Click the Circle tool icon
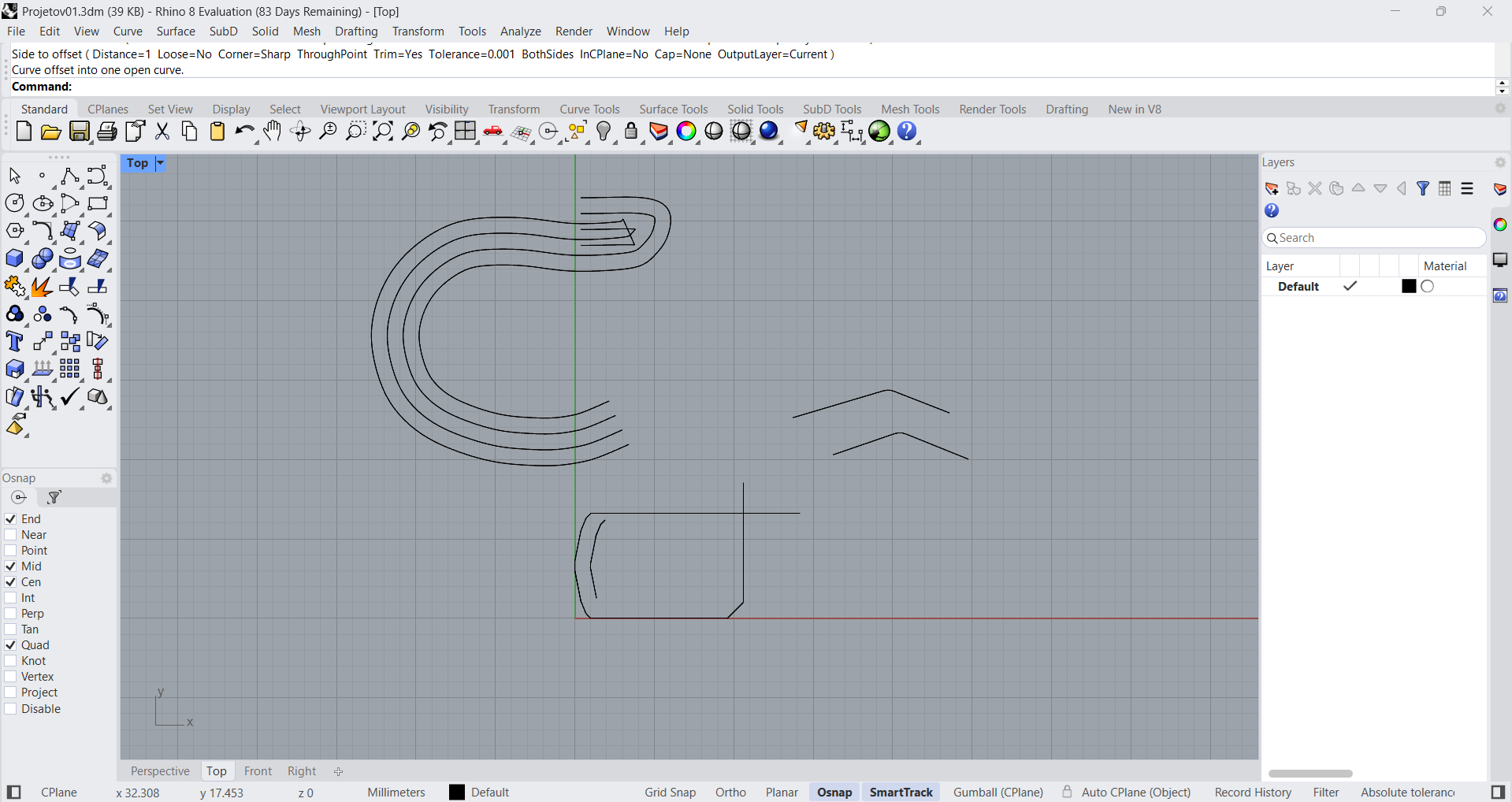The image size is (1512, 802). (x=14, y=203)
